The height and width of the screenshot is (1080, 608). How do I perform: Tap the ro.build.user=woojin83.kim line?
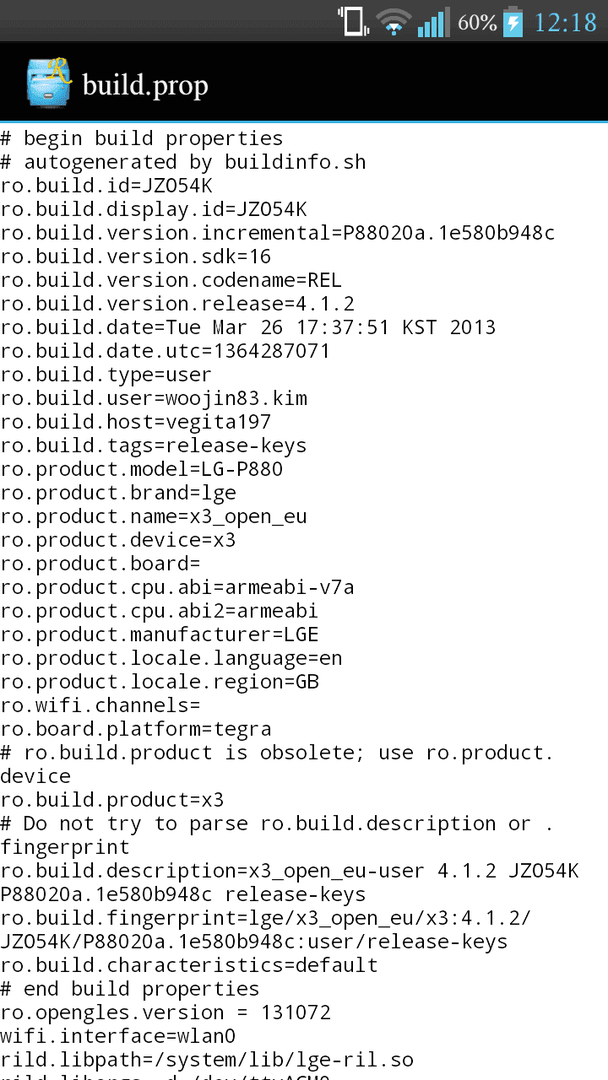point(154,398)
